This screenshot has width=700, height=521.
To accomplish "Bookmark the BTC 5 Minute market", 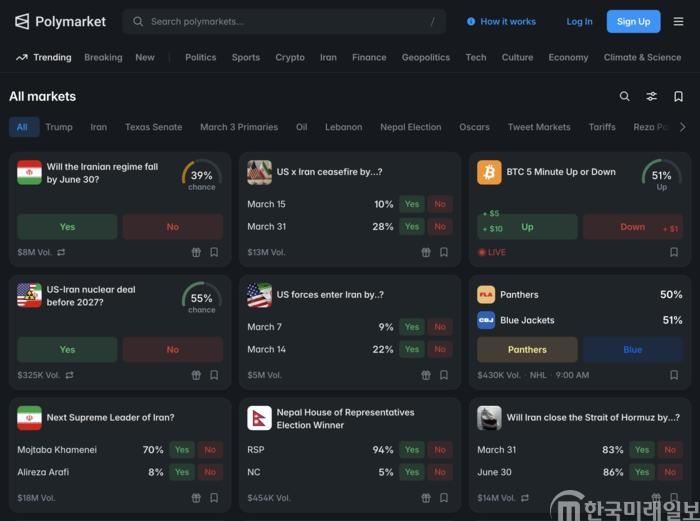I will pyautogui.click(x=674, y=252).
